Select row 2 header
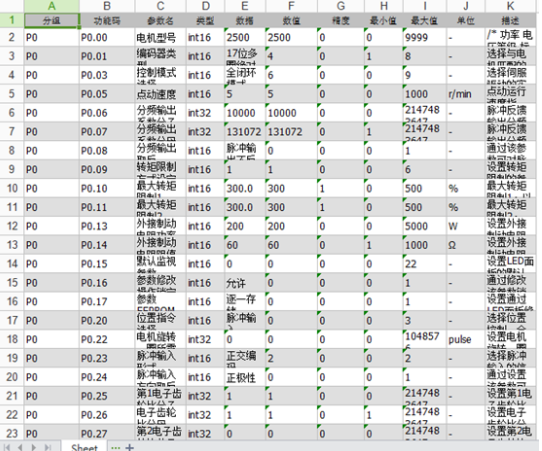The image size is (542, 451). [x=12, y=37]
